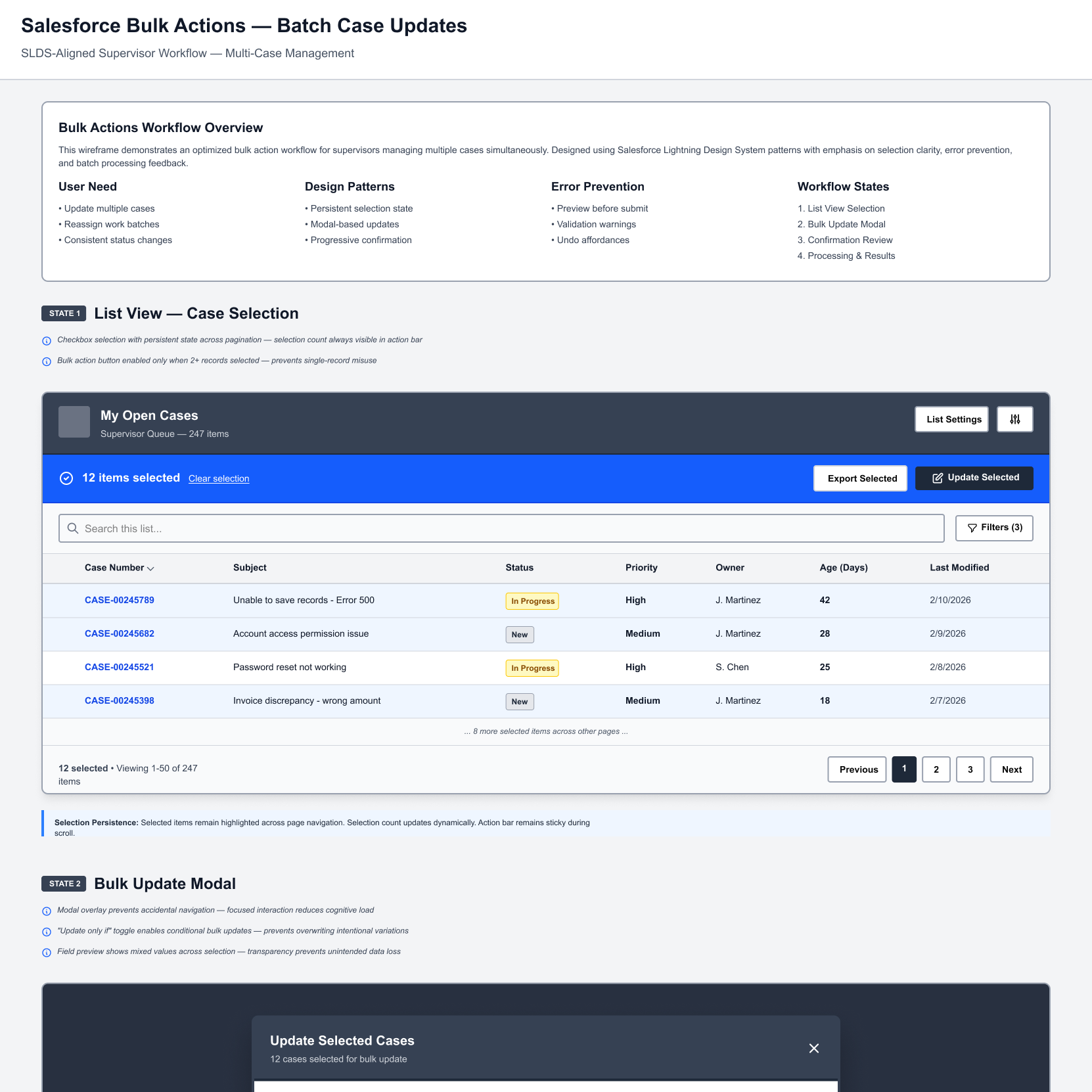
Task: Click Export Selected button
Action: (860, 478)
